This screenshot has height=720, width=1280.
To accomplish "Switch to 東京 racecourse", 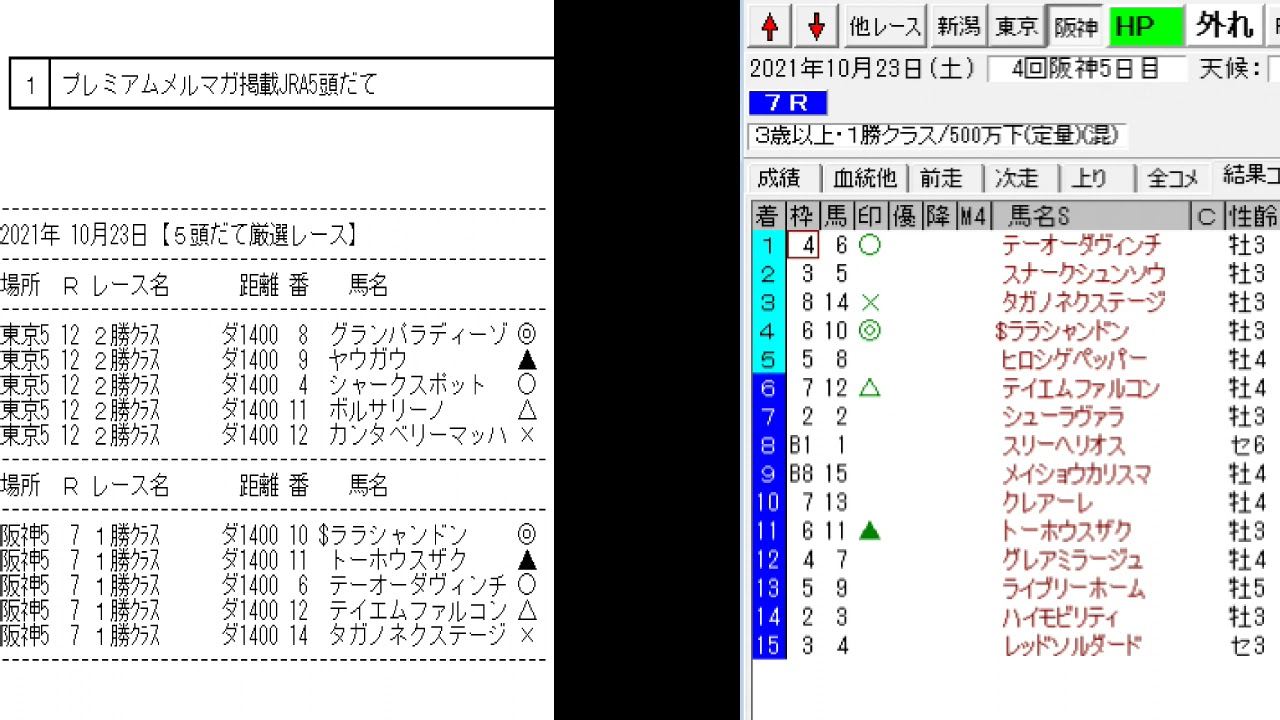I will tap(1016, 27).
